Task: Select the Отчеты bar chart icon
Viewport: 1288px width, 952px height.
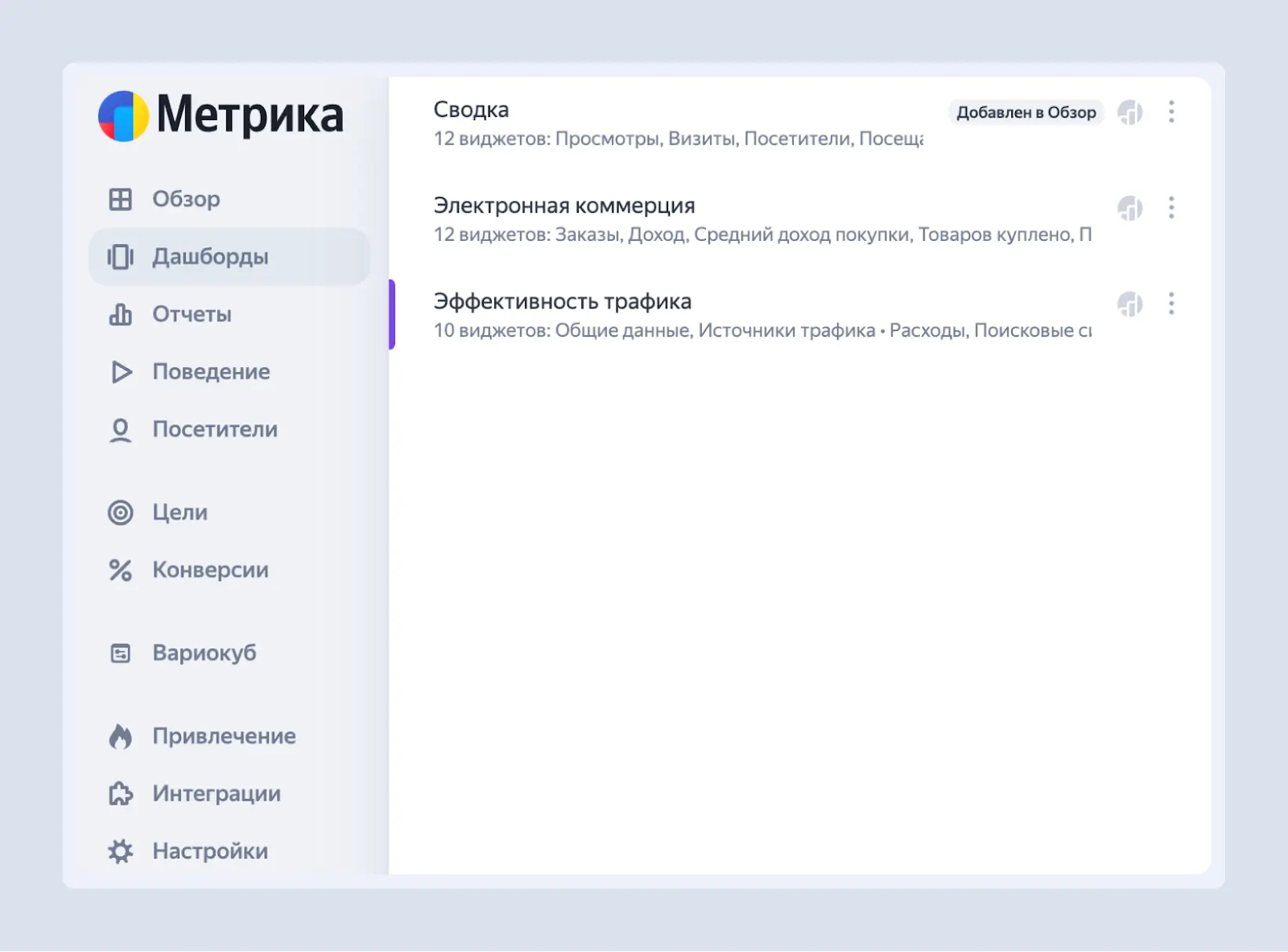Action: [x=120, y=314]
